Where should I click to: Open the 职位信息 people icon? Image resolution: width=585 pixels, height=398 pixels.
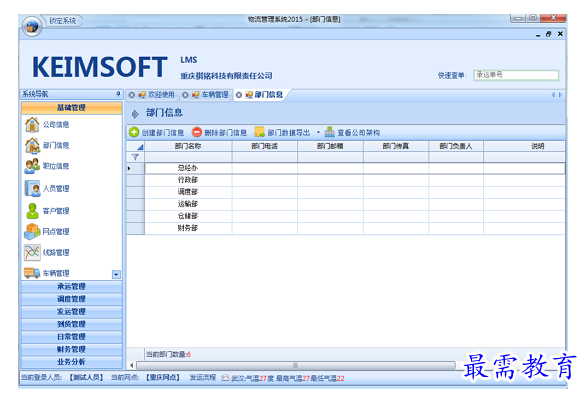click(x=32, y=166)
